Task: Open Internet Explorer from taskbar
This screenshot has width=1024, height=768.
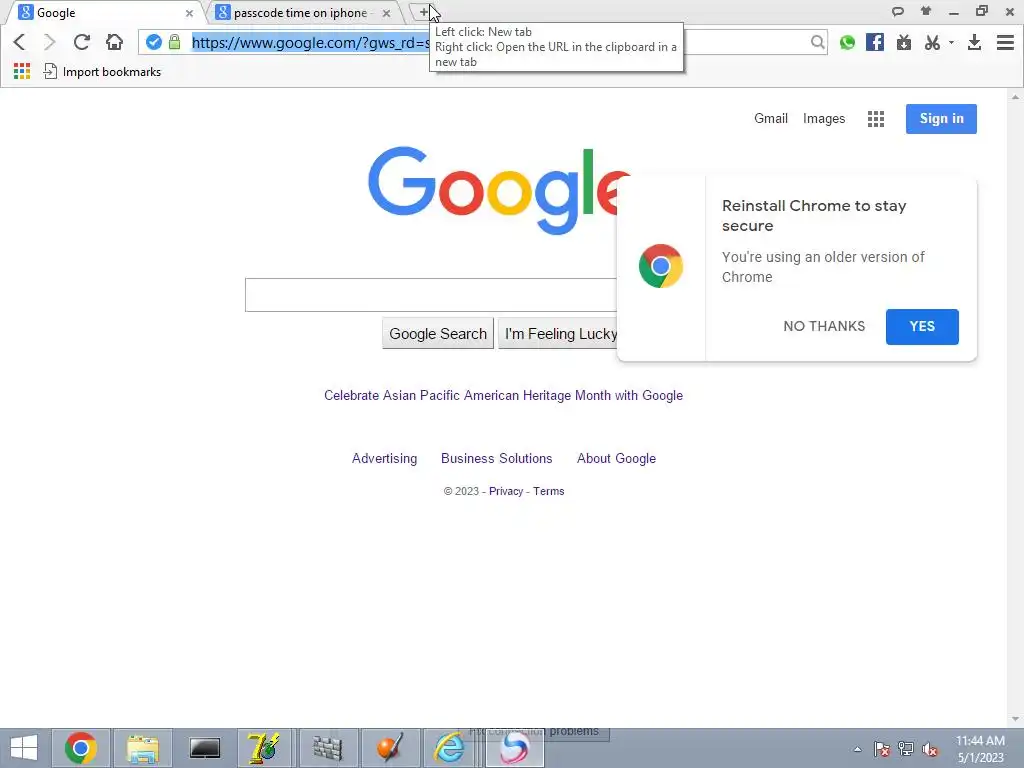Action: tap(451, 748)
